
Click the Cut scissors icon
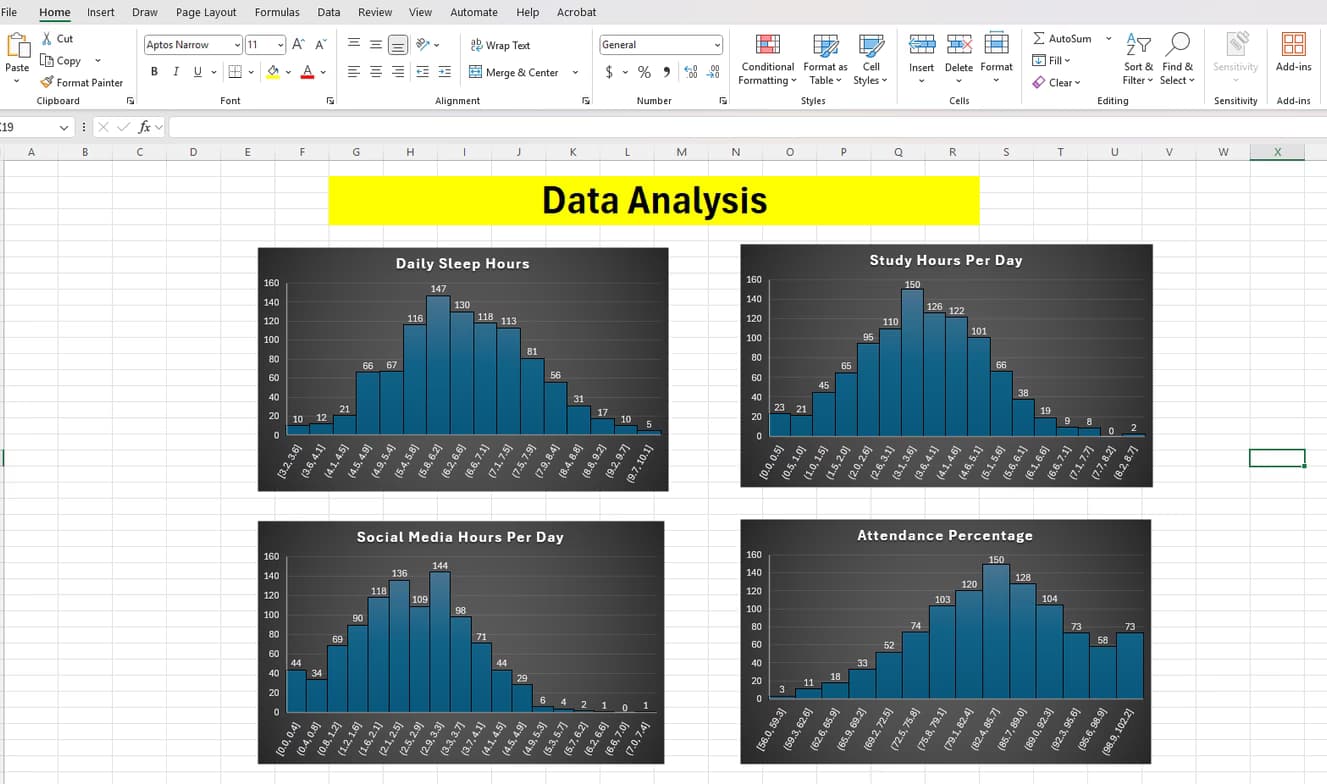(47, 38)
